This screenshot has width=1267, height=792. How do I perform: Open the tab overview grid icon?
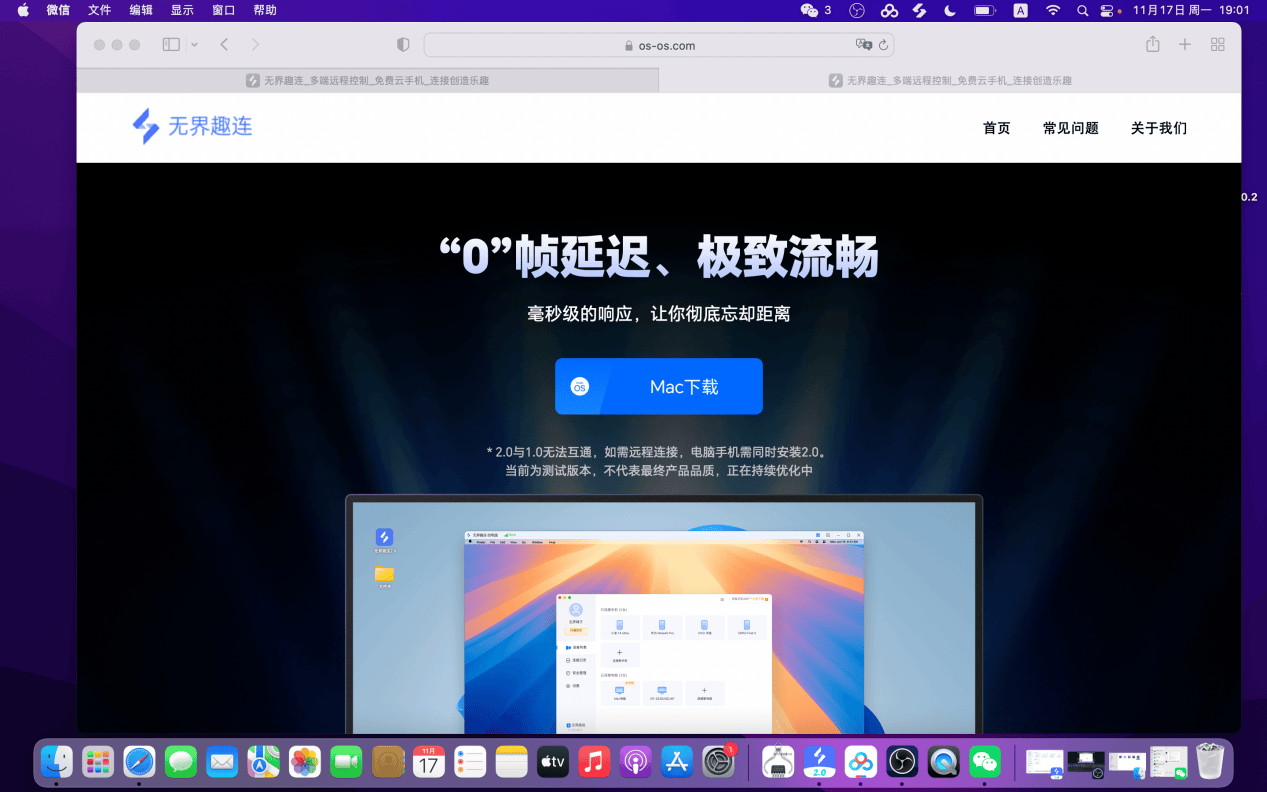[x=1217, y=44]
